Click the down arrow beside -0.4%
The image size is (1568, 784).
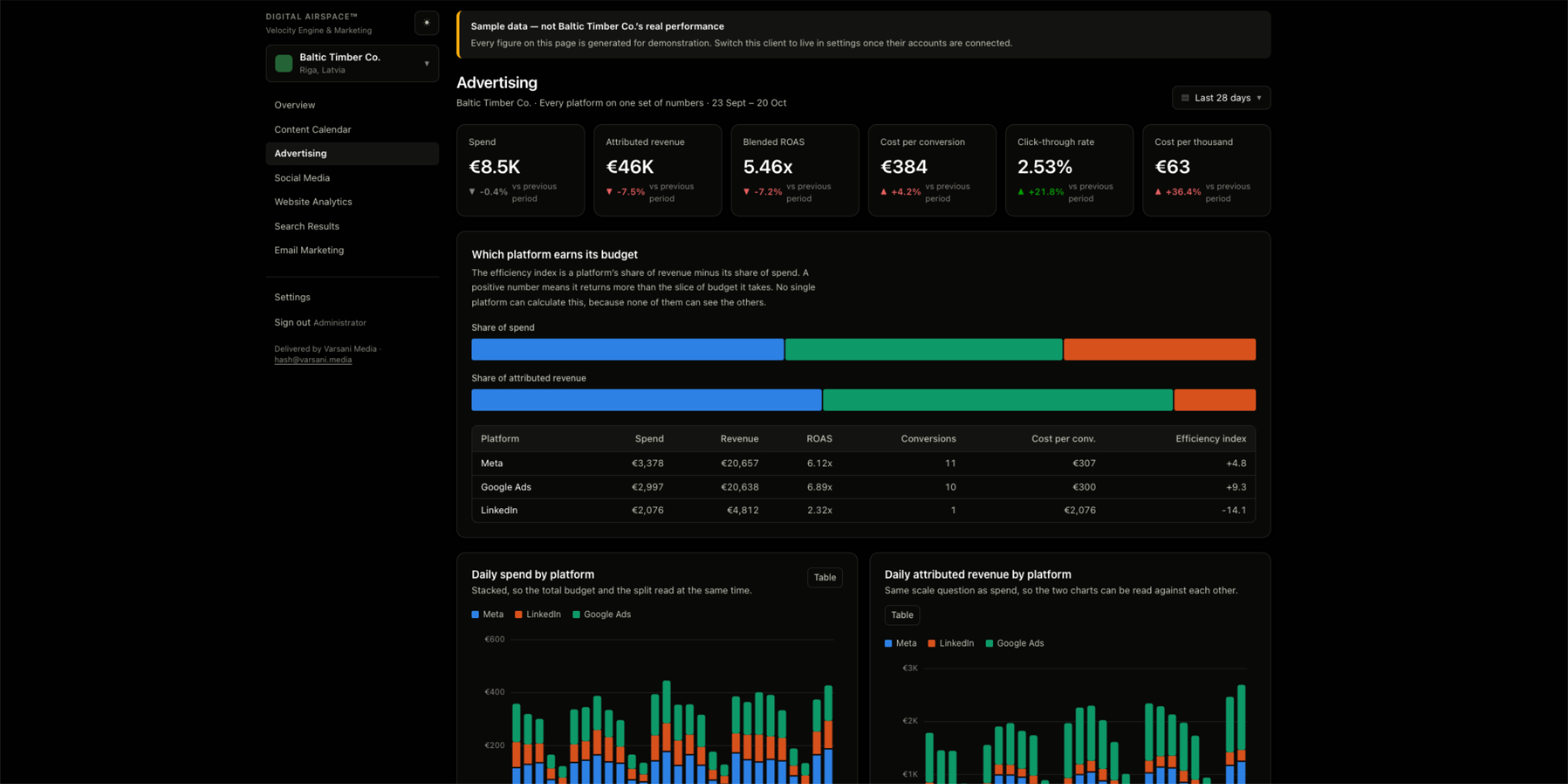click(472, 192)
